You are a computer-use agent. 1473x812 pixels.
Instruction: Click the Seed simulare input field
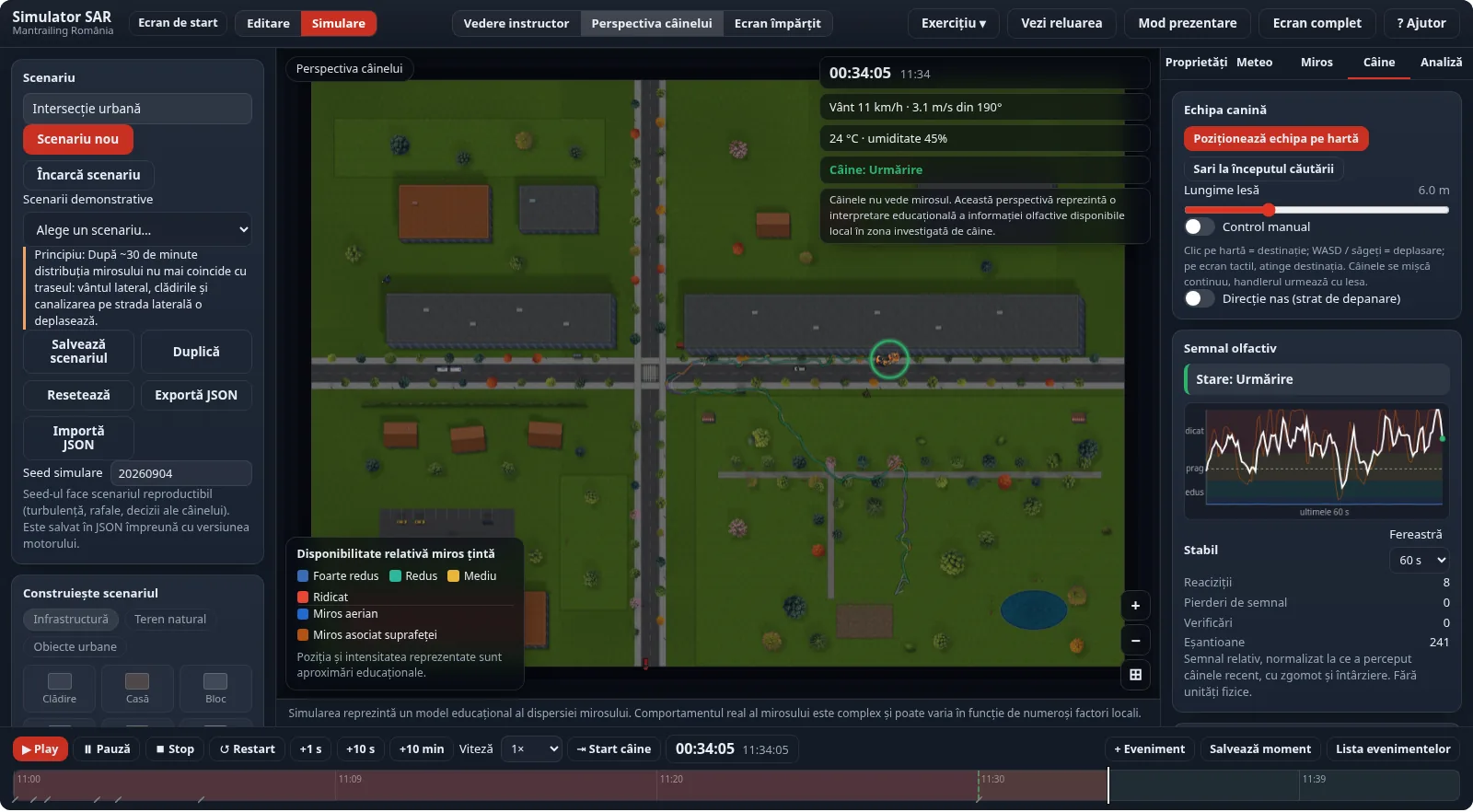pyautogui.click(x=181, y=473)
